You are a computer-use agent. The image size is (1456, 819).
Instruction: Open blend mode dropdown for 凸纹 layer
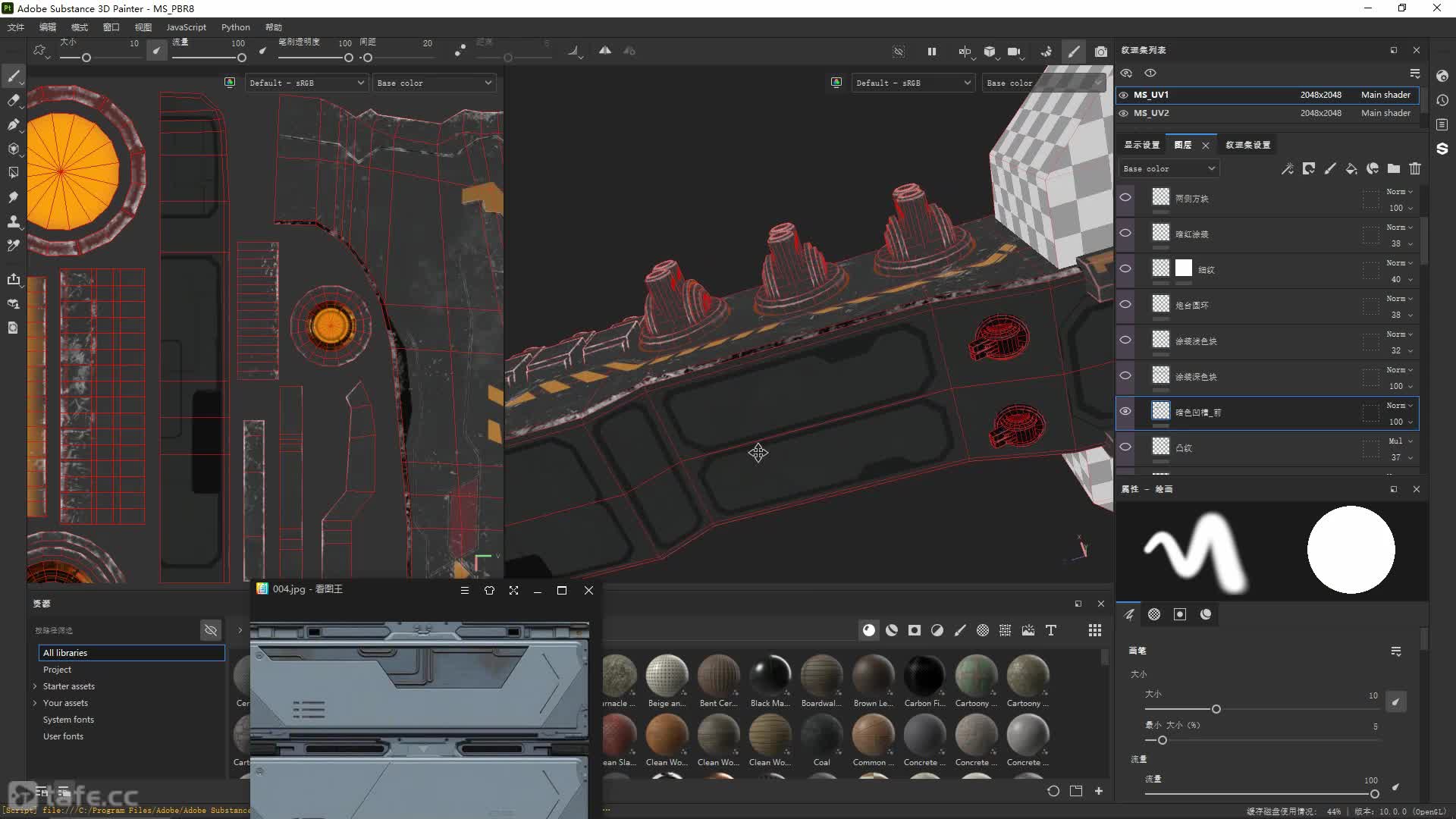[1401, 441]
